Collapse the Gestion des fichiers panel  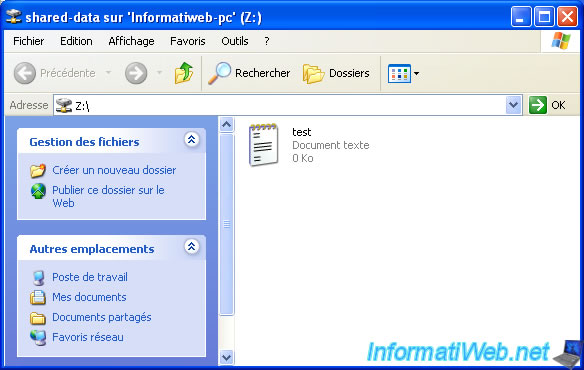tap(191, 139)
